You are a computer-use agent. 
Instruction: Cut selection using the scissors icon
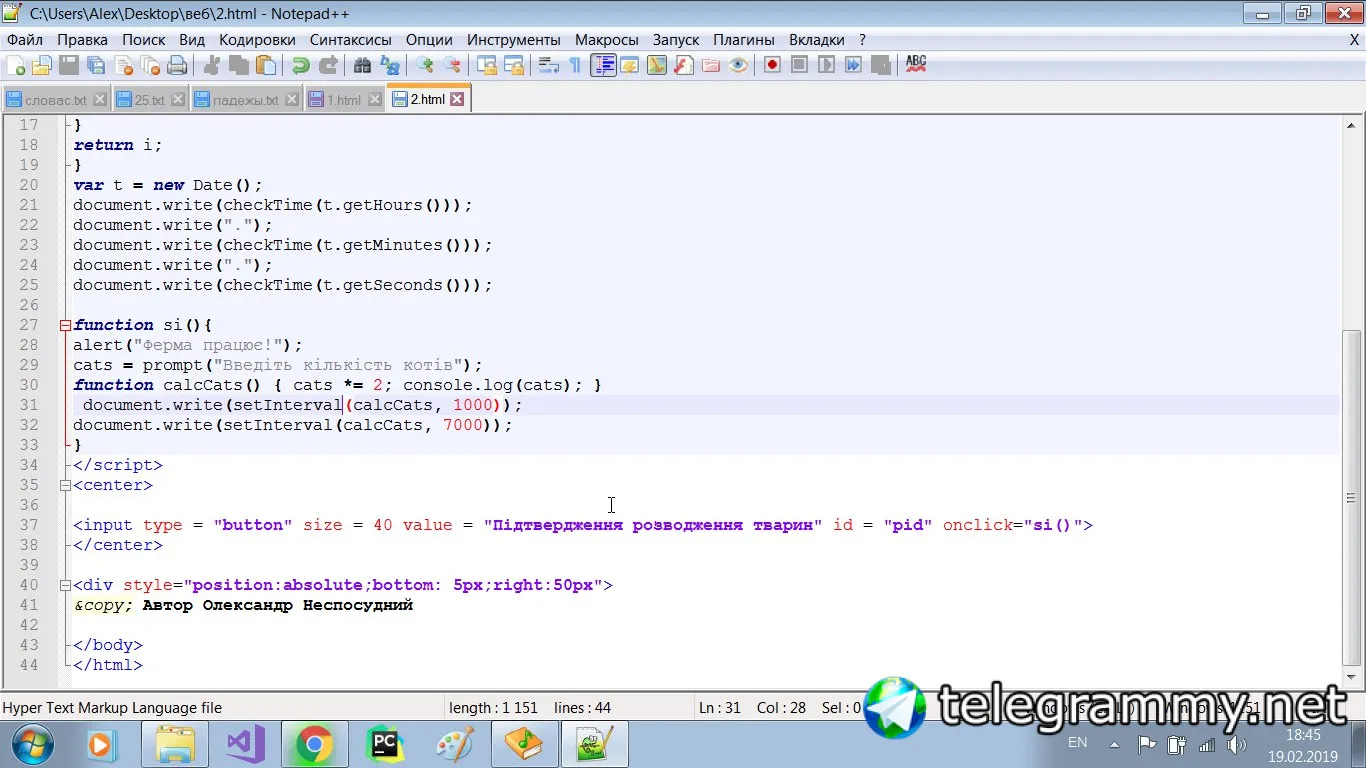[212, 66]
